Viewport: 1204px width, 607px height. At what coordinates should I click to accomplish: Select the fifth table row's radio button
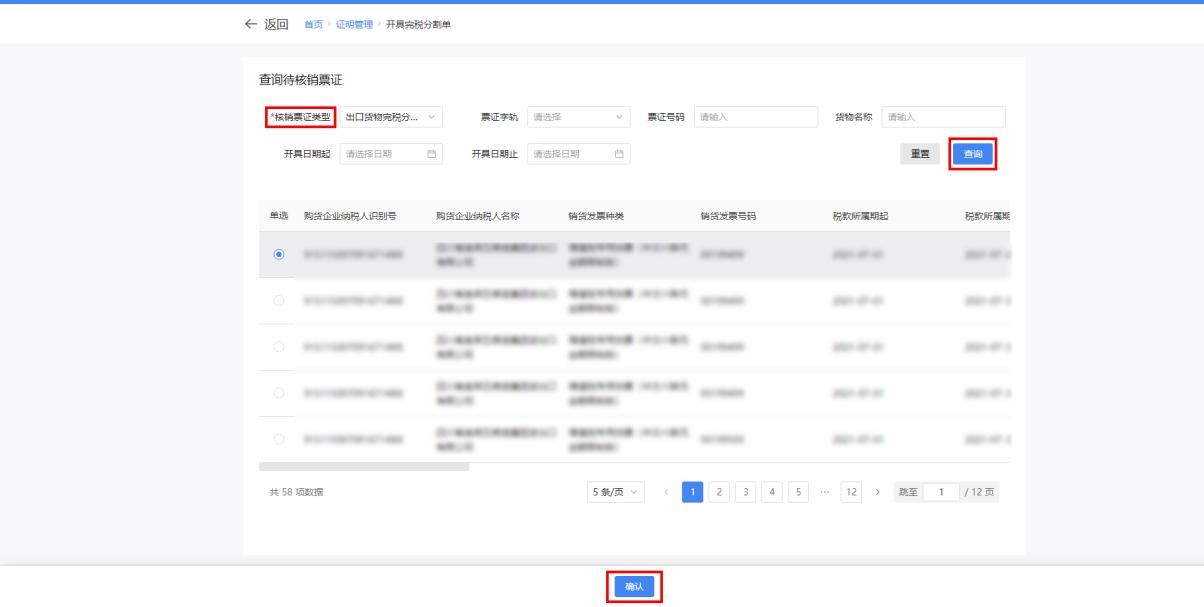pyautogui.click(x=277, y=439)
